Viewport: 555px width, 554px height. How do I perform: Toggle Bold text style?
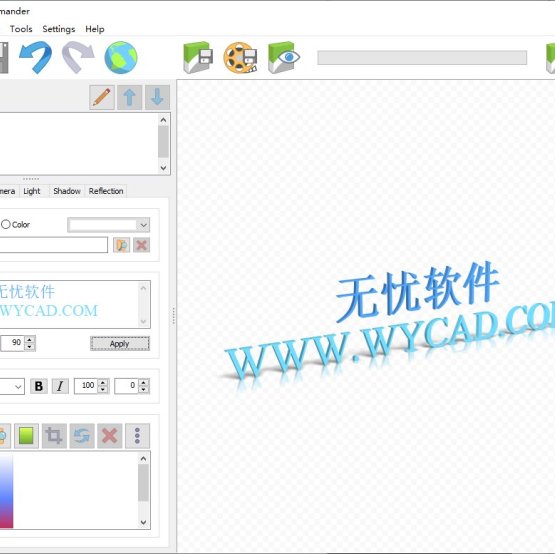pos(39,386)
